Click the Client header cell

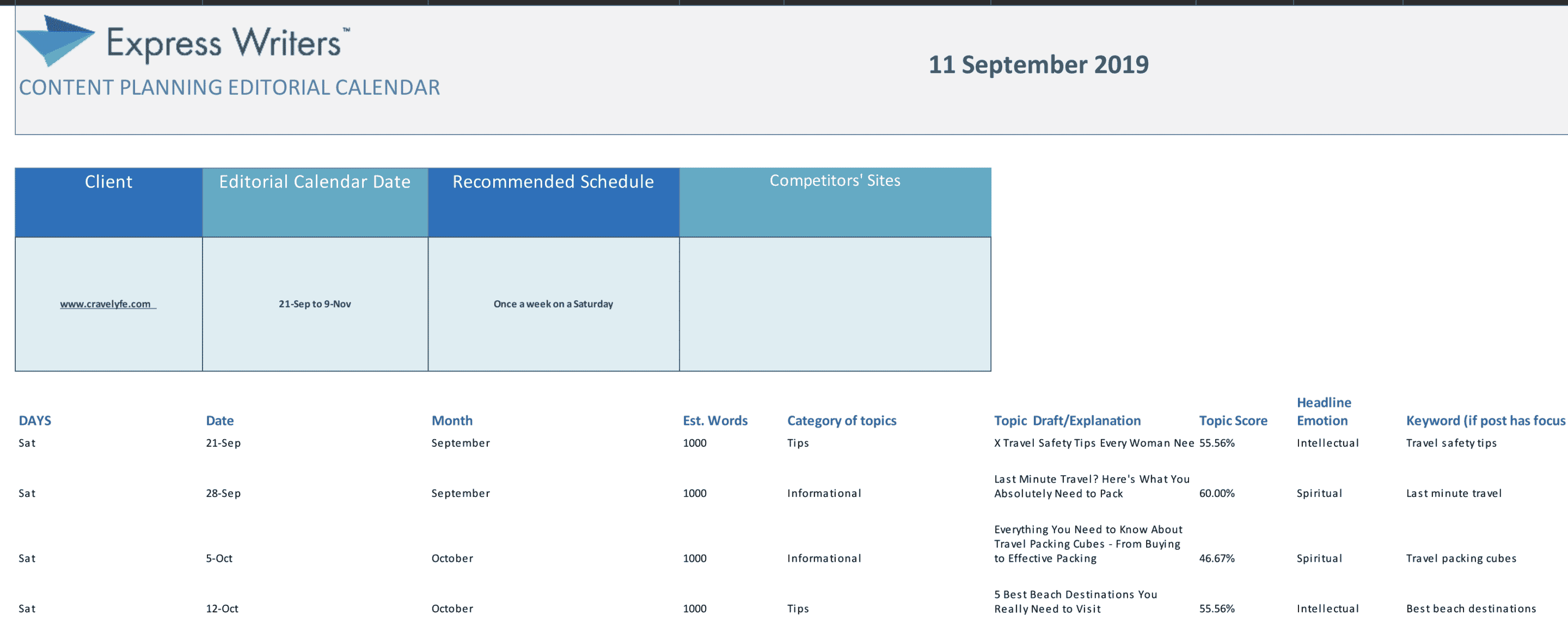pyautogui.click(x=108, y=202)
